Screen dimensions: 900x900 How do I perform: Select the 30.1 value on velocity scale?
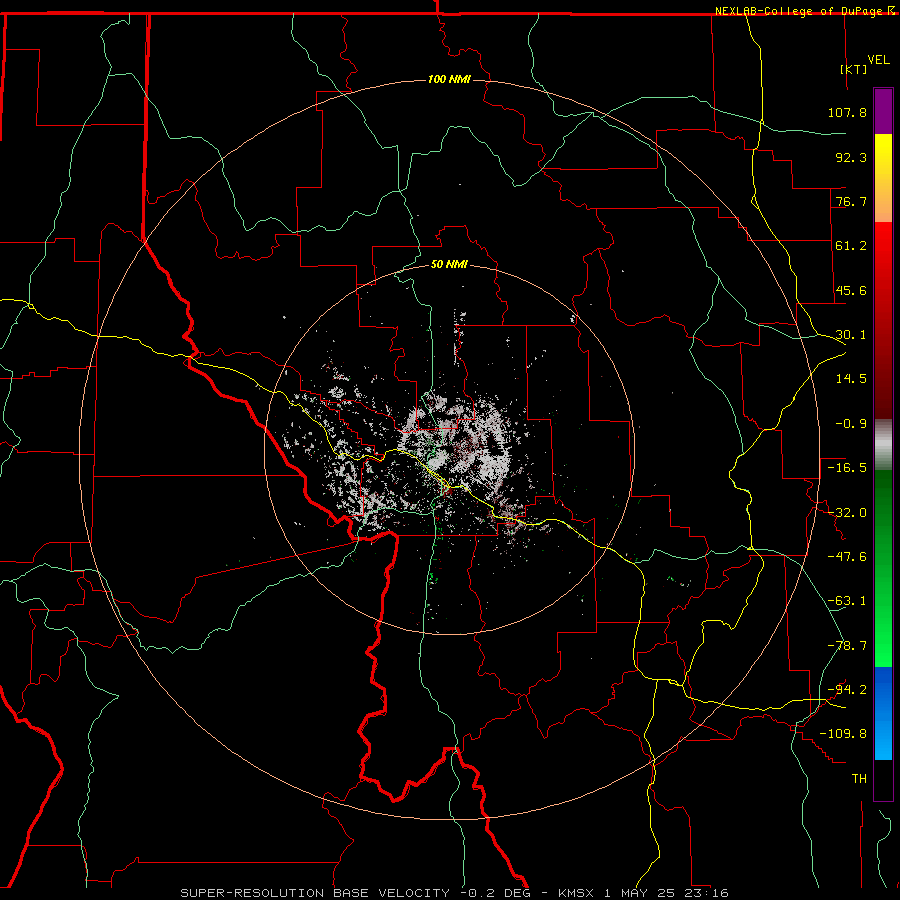[851, 335]
